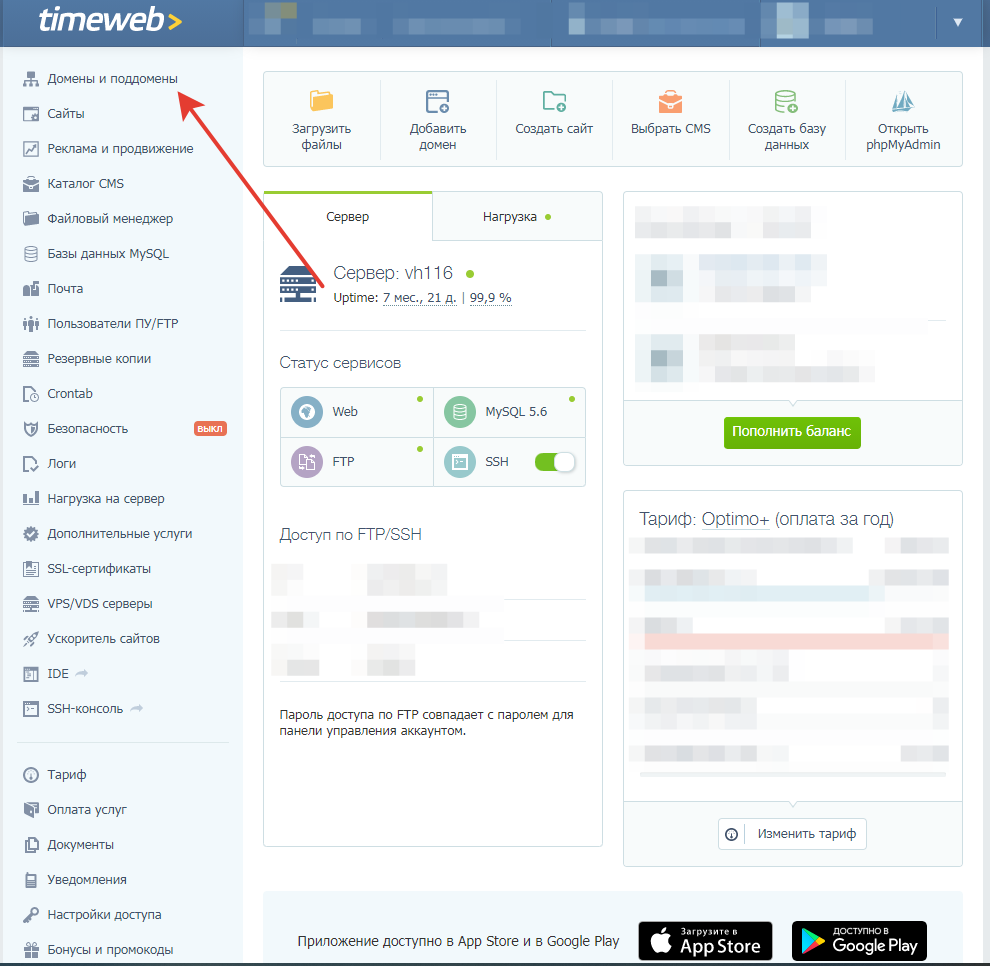Click the Пополнить баланс button
The image size is (990, 966).
792,432
